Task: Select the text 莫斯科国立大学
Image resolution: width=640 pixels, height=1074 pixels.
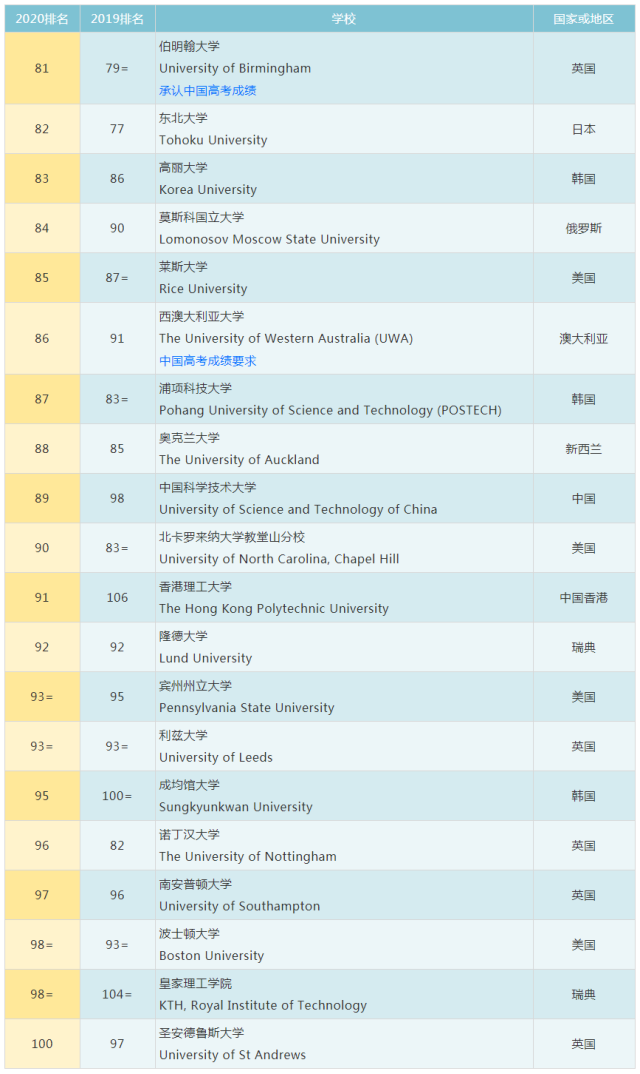Action: coord(201,217)
